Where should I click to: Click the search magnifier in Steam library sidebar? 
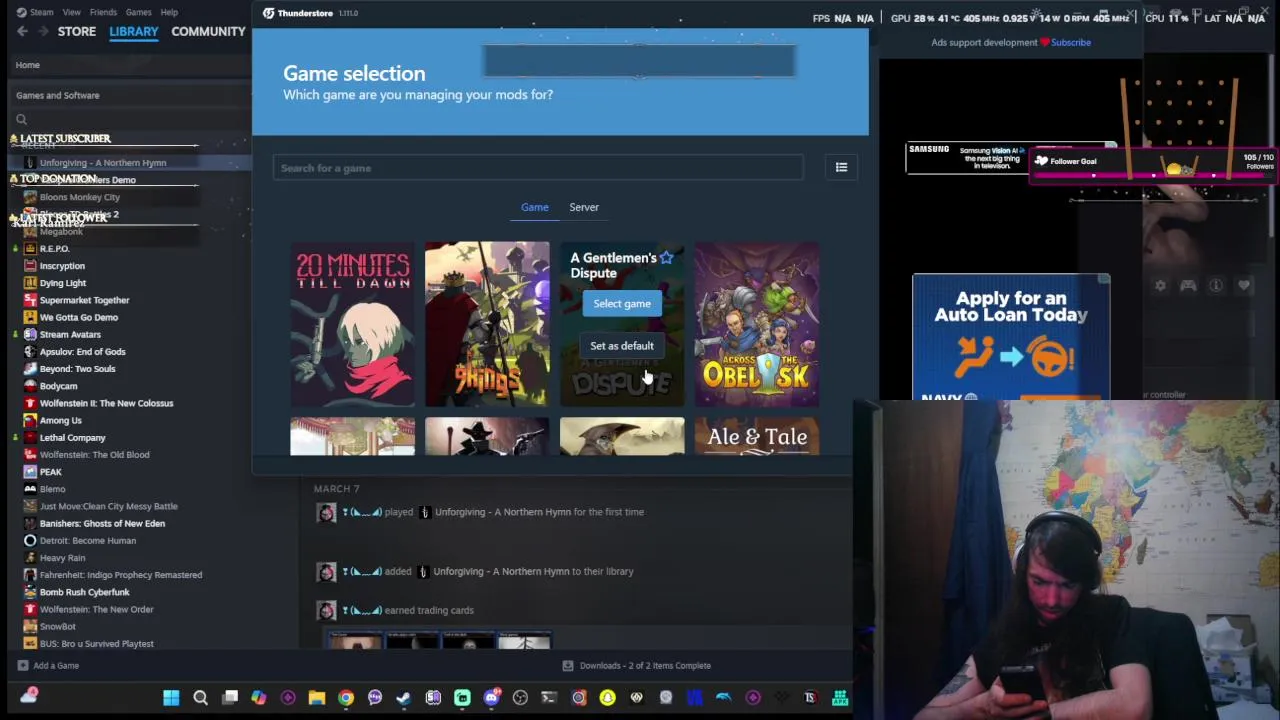21,119
